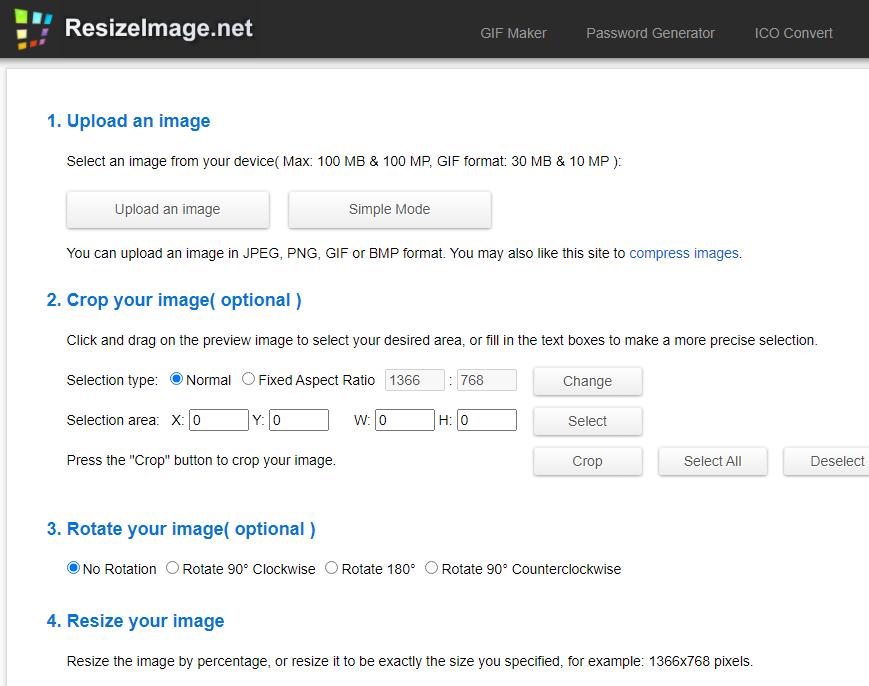
Task: Go to ICO Convert in navigation
Action: pos(793,33)
